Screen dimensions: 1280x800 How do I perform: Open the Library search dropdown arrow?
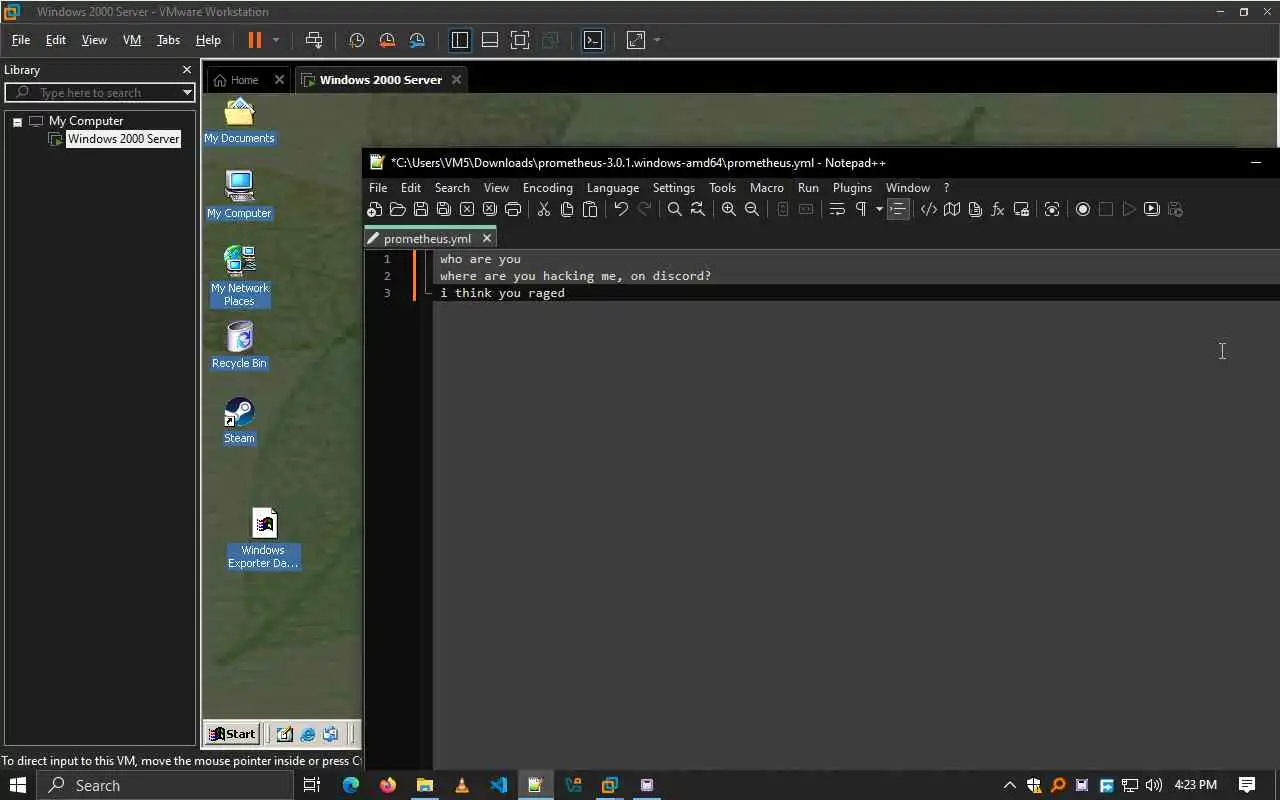click(x=187, y=92)
